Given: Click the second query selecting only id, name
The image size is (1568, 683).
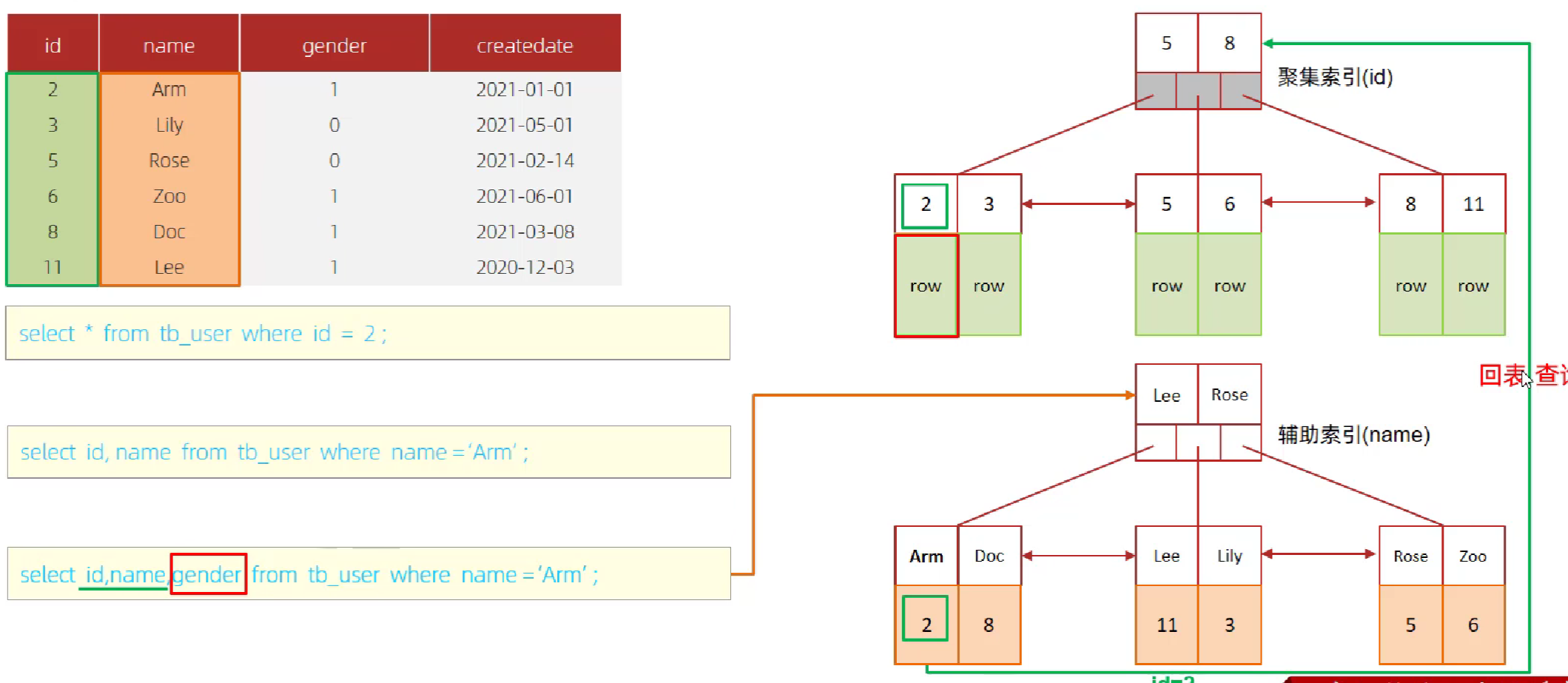Looking at the screenshot, I should (x=369, y=452).
